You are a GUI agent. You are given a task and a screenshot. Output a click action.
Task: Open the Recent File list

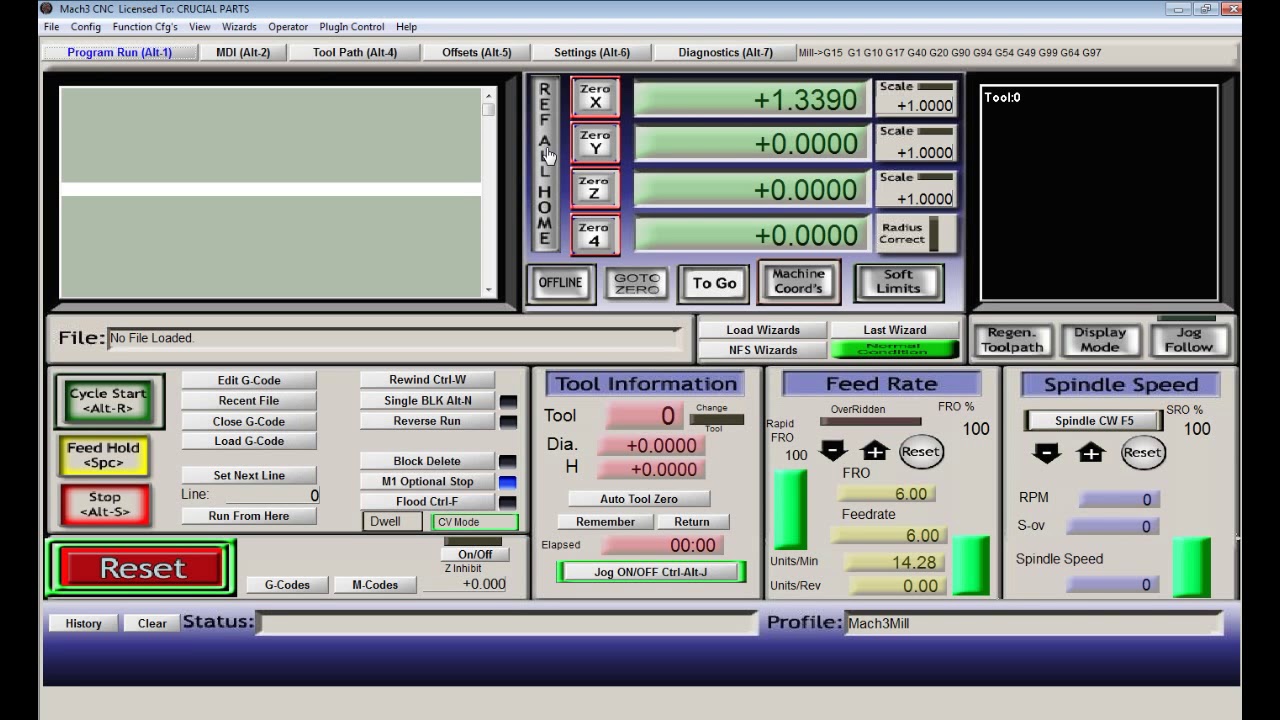249,401
